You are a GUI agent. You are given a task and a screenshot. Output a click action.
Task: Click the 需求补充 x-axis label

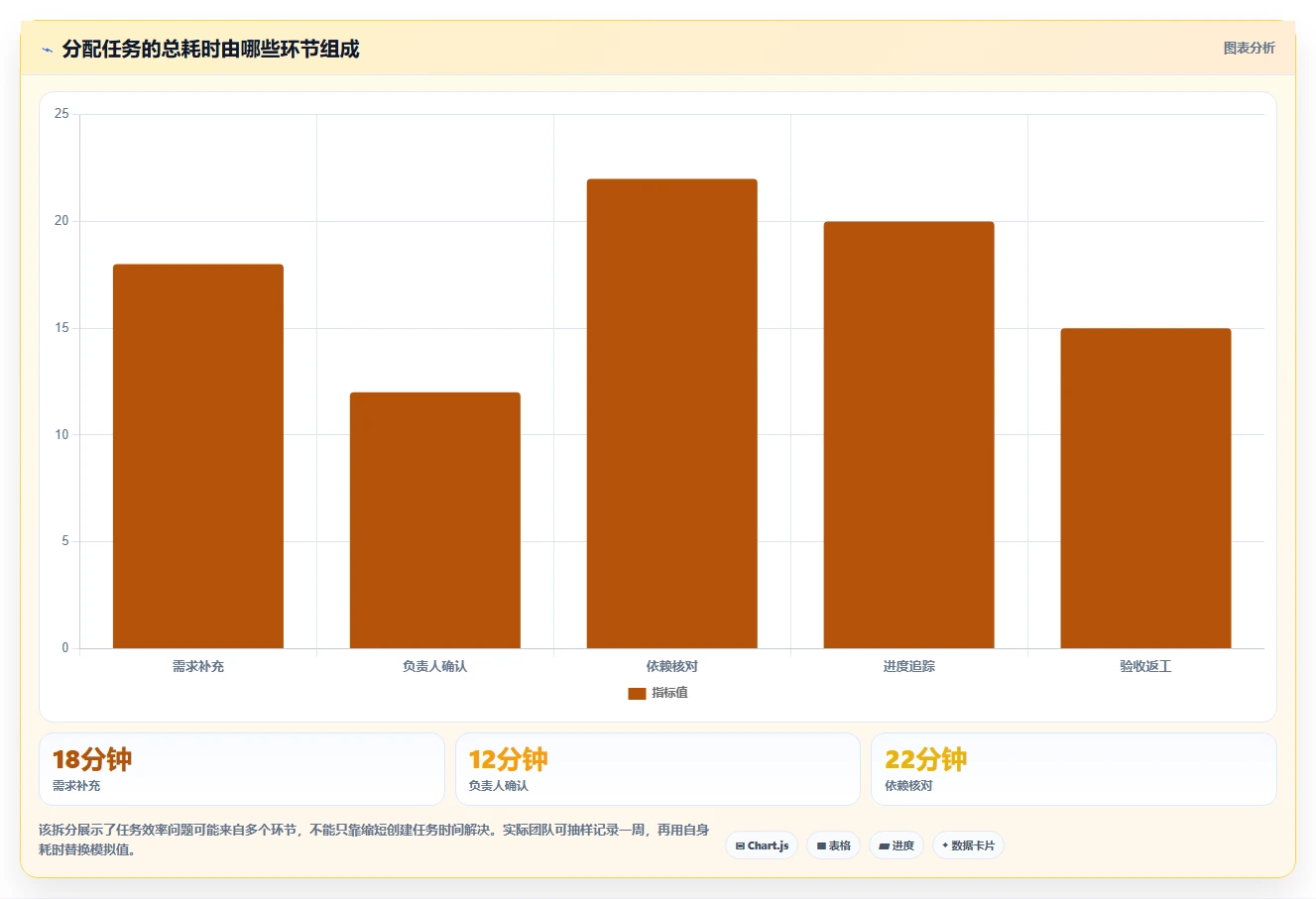(198, 666)
